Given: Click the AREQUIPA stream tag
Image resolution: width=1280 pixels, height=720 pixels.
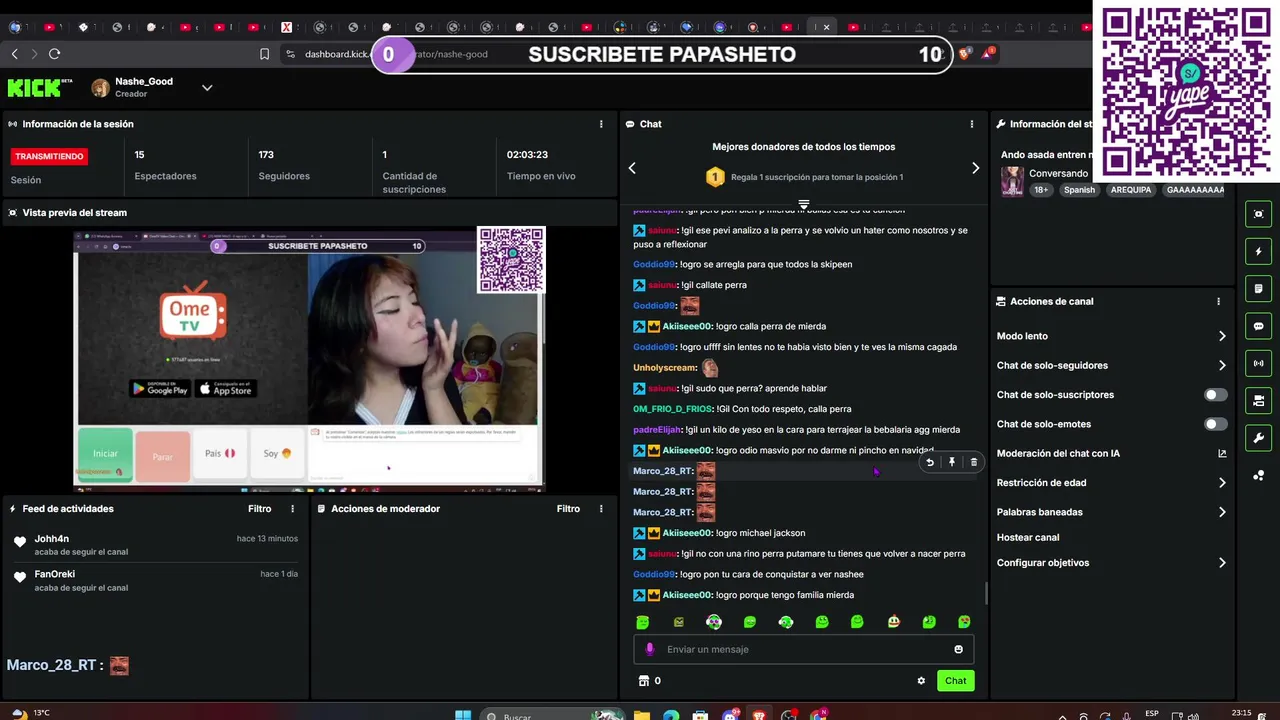Looking at the screenshot, I should pos(1131,190).
